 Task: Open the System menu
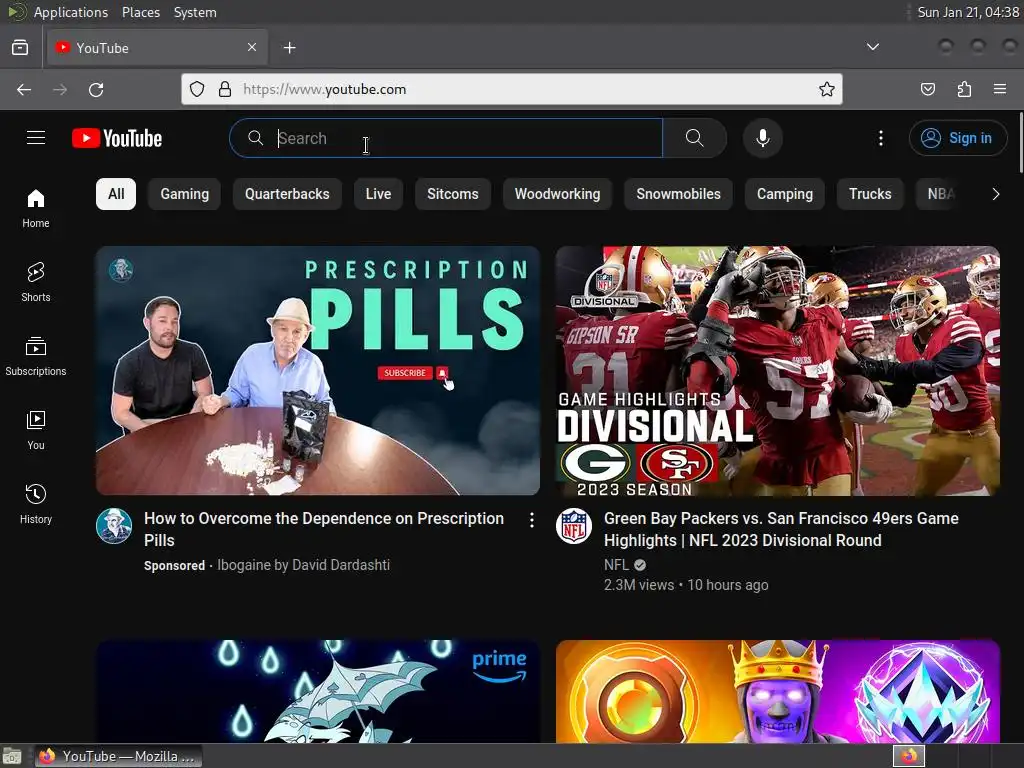pos(195,12)
